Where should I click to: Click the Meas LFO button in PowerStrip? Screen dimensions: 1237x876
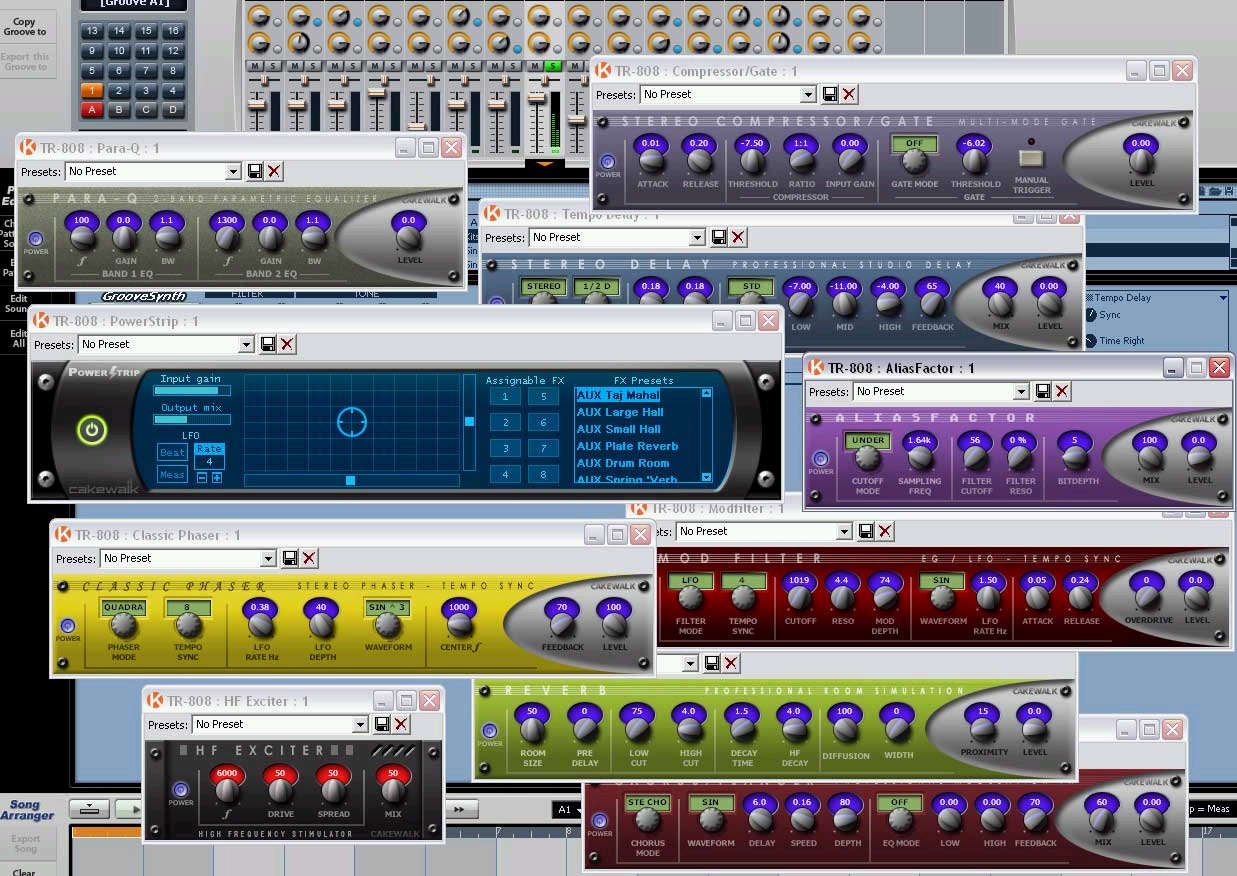(x=173, y=475)
